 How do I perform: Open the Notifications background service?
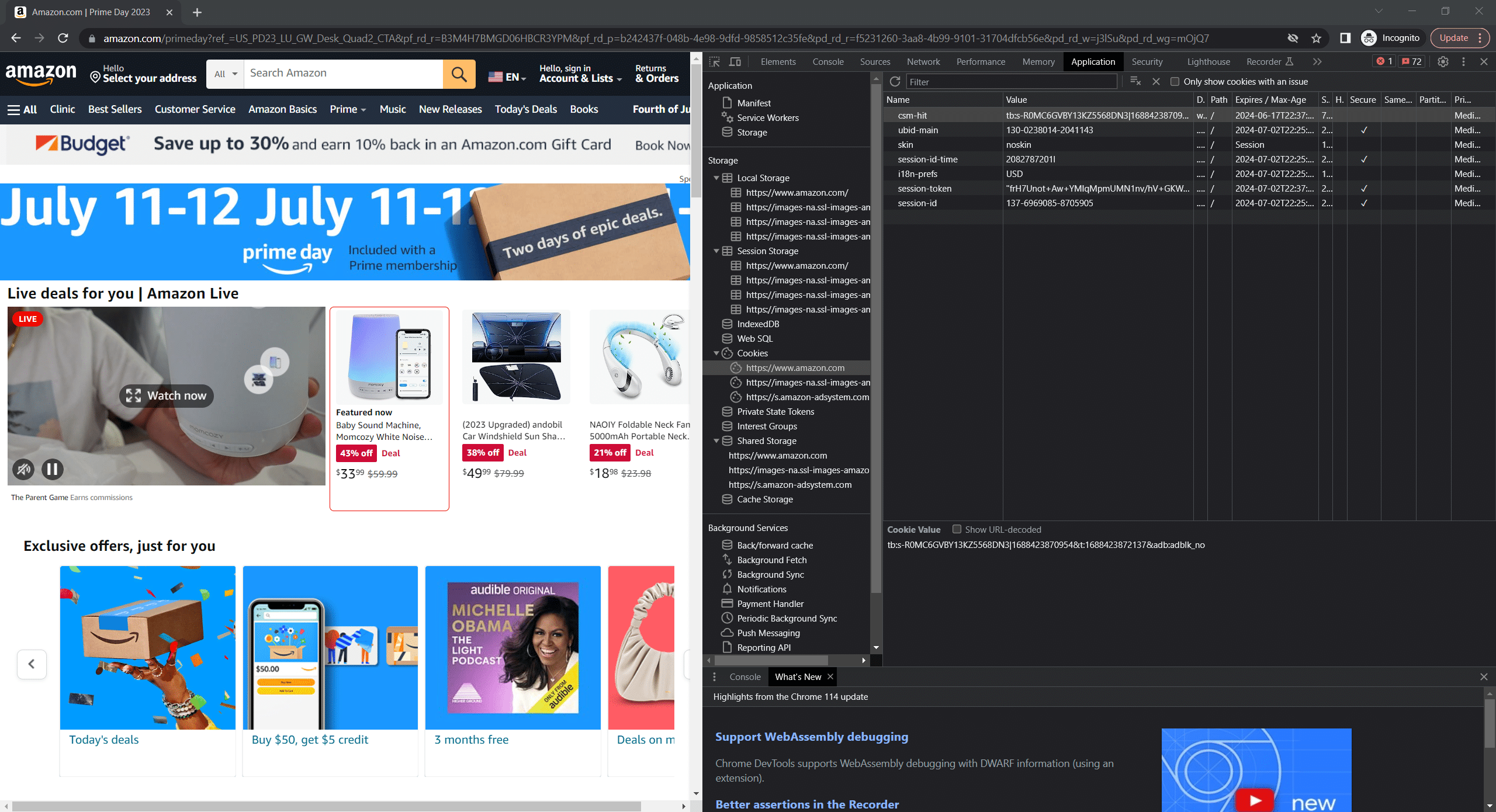(x=761, y=589)
